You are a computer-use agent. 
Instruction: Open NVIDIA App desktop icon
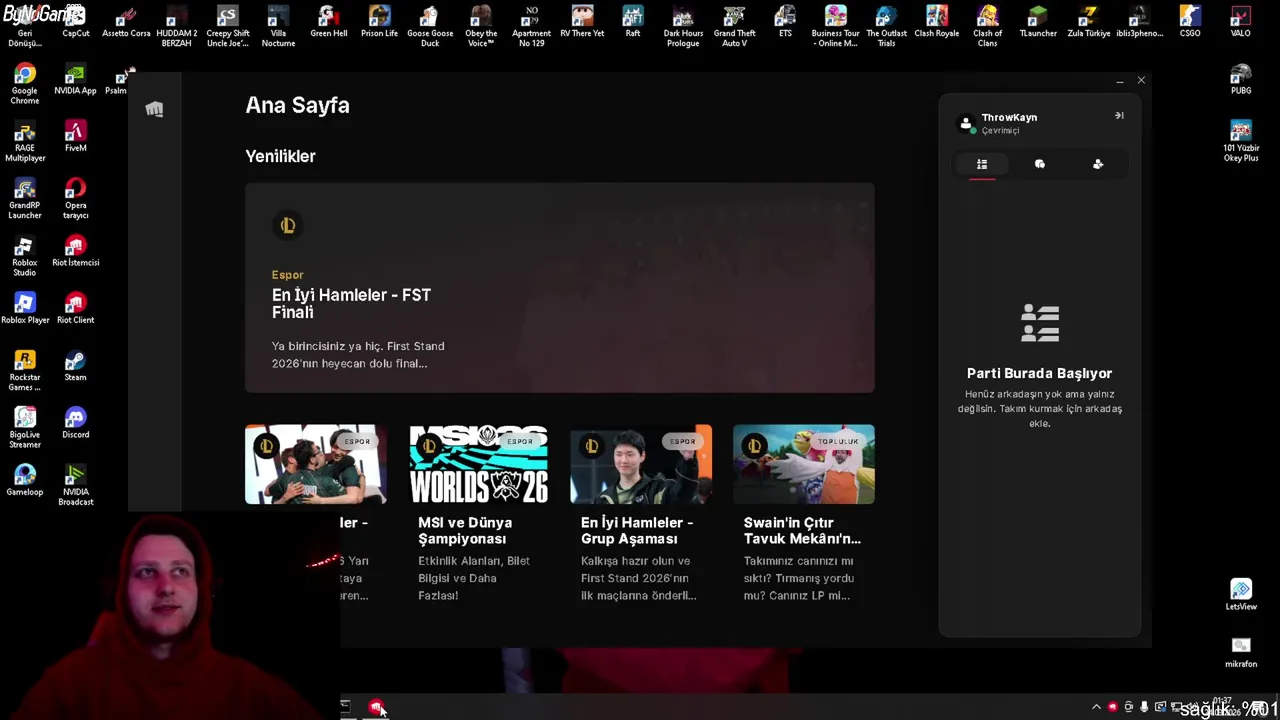point(75,80)
